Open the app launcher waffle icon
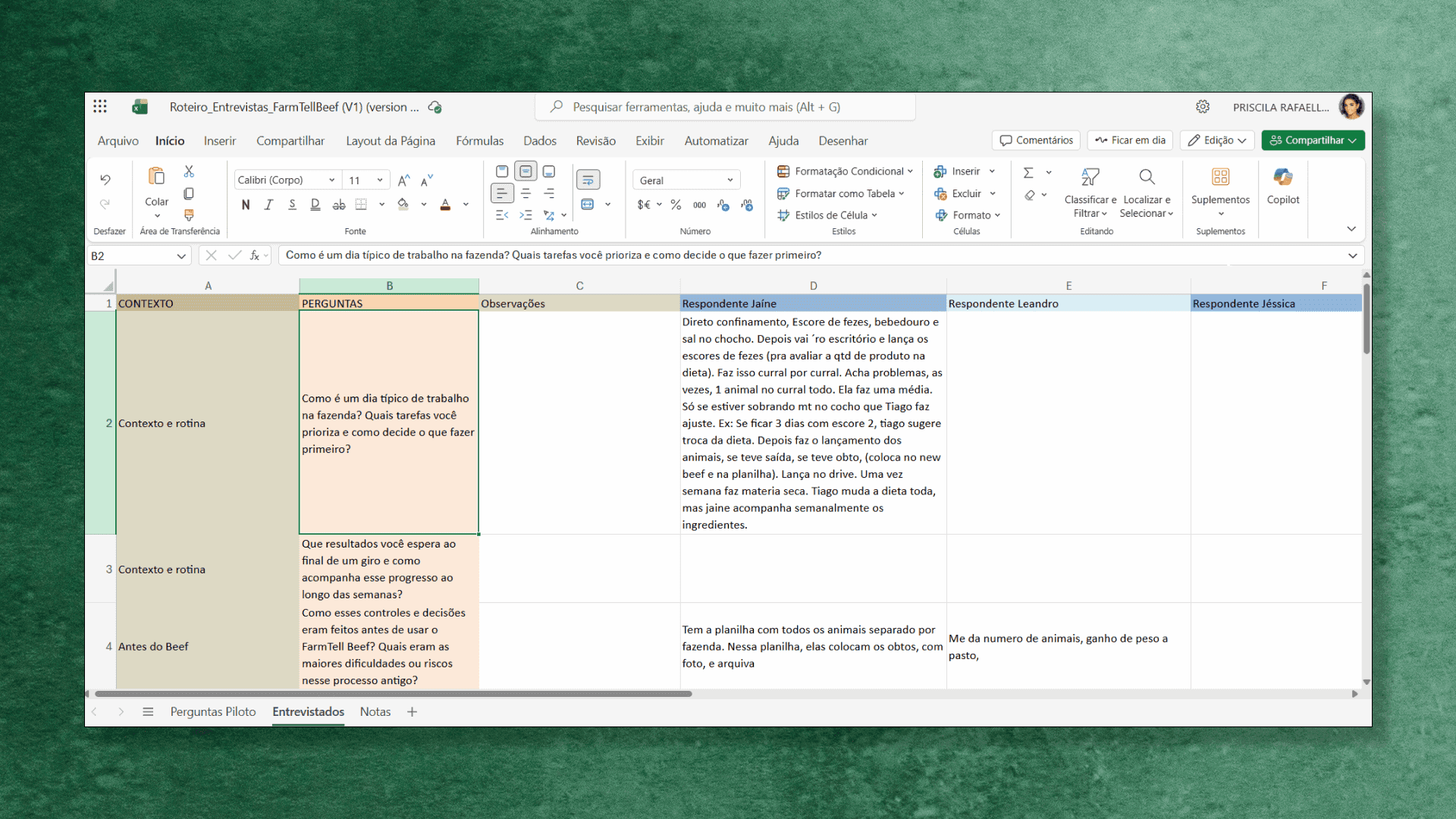Image resolution: width=1456 pixels, height=819 pixels. pyautogui.click(x=100, y=107)
